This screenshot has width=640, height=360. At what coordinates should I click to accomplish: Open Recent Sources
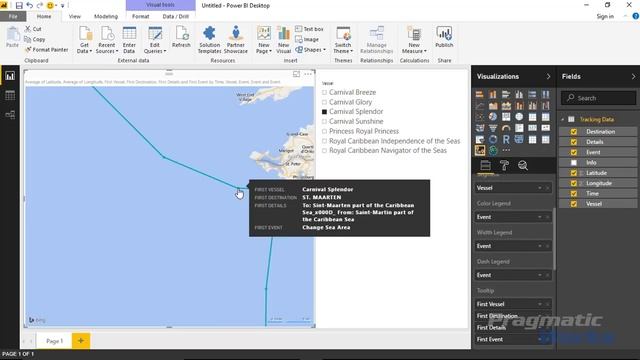[x=107, y=40]
